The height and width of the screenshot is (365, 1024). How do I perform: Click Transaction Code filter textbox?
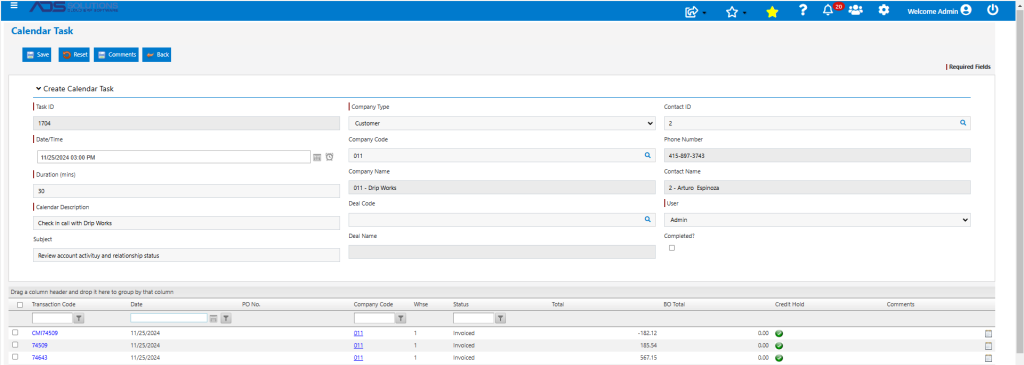(52, 318)
